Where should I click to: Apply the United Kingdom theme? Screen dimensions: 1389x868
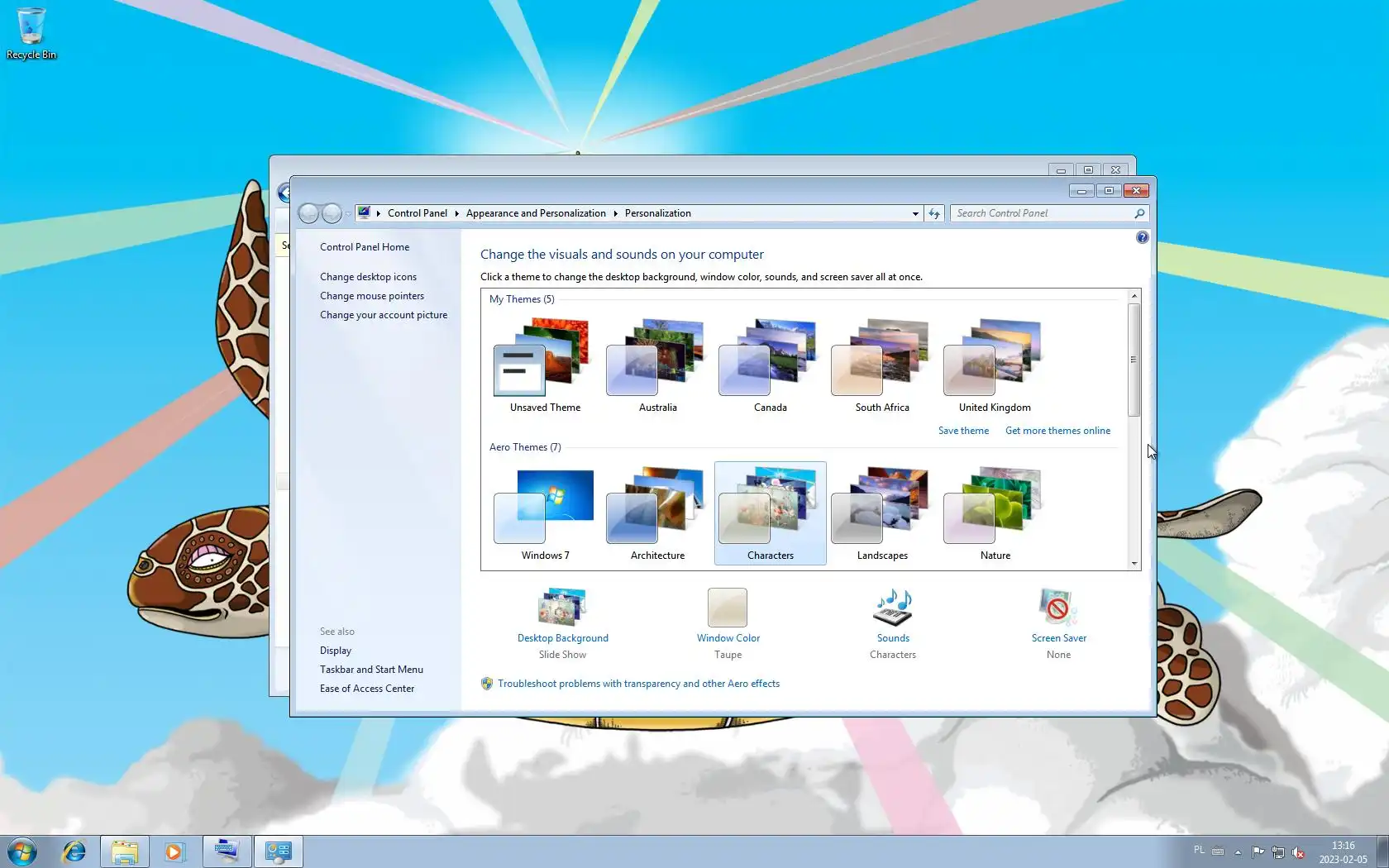[x=995, y=365]
